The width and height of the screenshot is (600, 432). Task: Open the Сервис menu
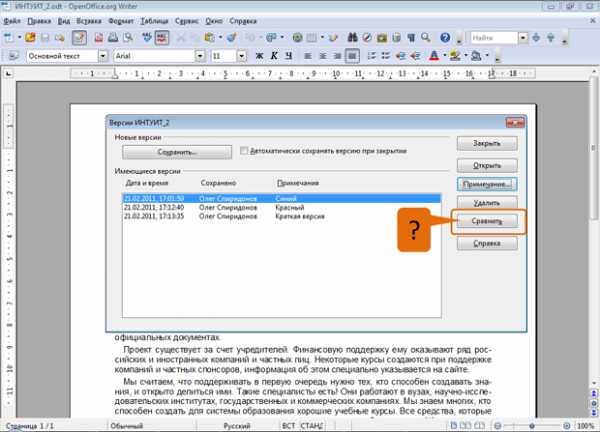(186, 21)
